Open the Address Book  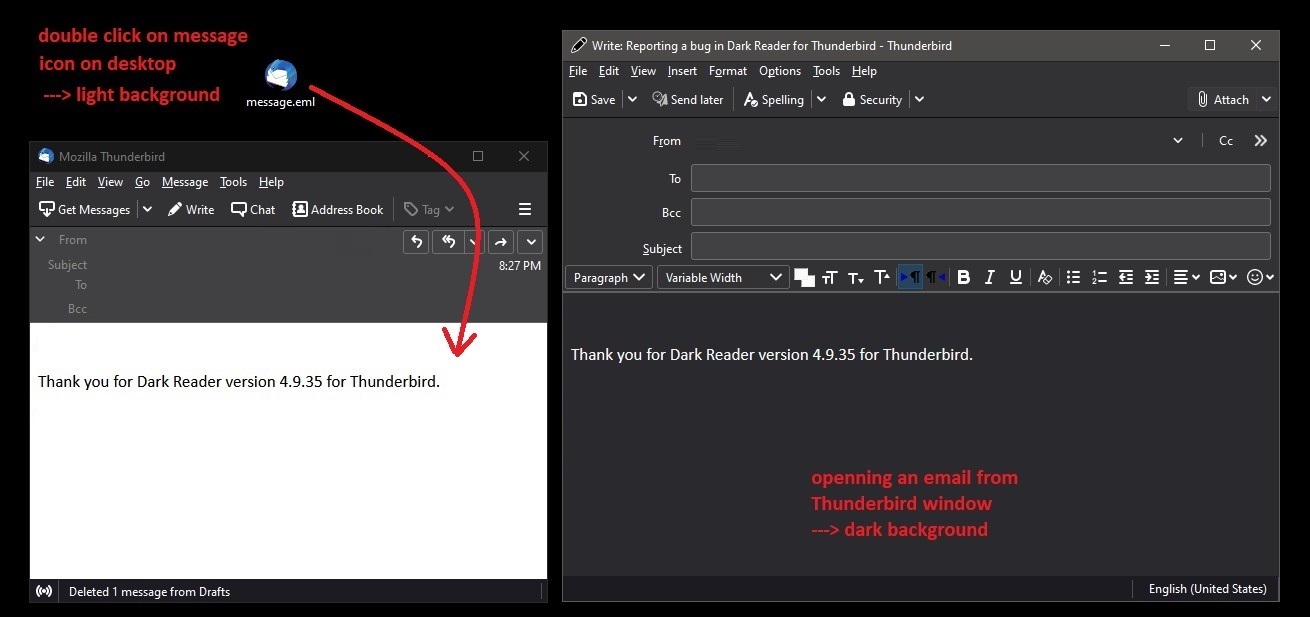click(x=337, y=209)
